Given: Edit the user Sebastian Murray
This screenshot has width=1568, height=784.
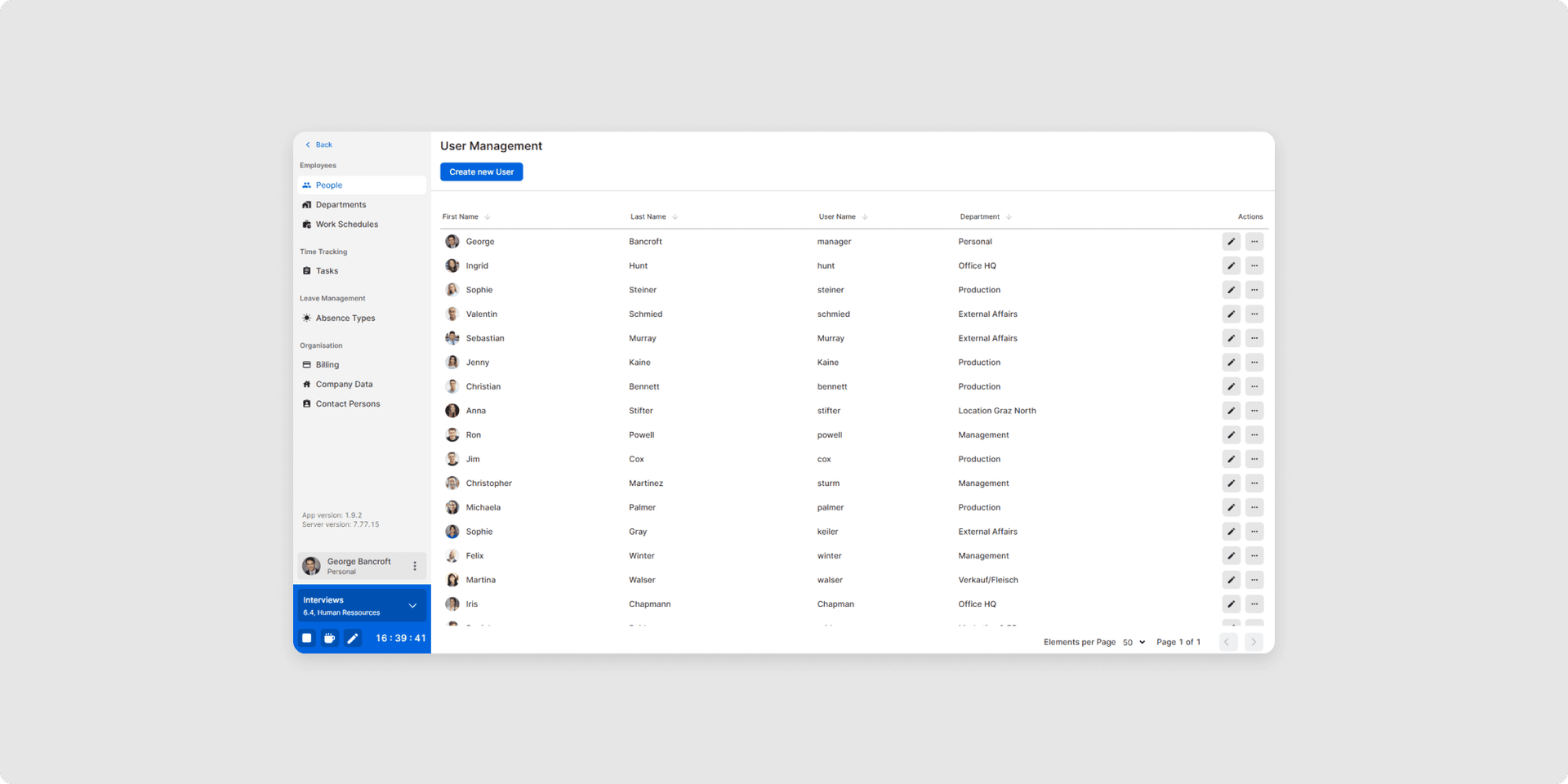Looking at the screenshot, I should (1231, 338).
